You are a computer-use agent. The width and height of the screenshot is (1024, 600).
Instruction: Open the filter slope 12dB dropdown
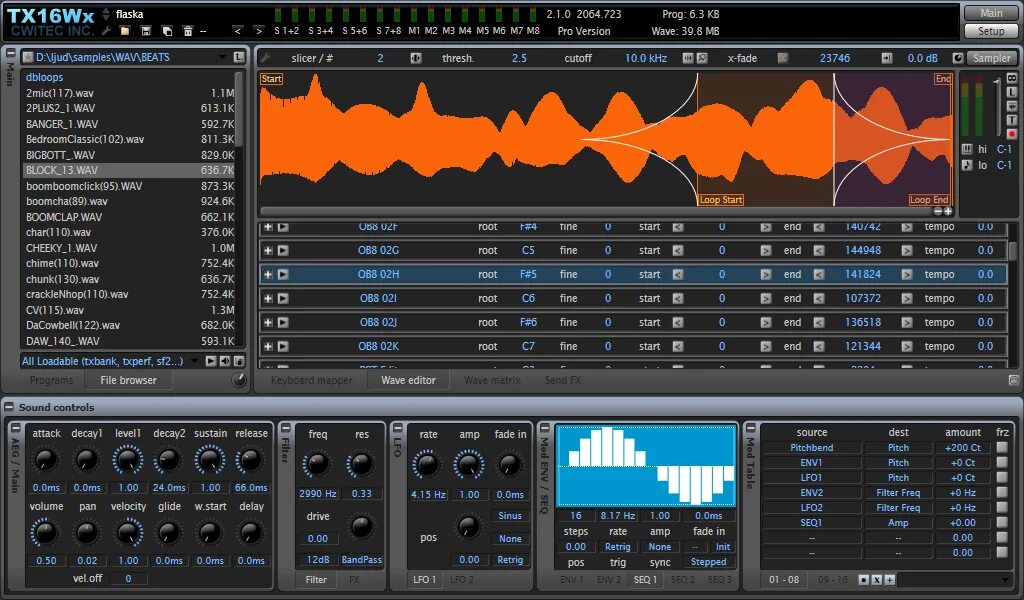(x=317, y=560)
